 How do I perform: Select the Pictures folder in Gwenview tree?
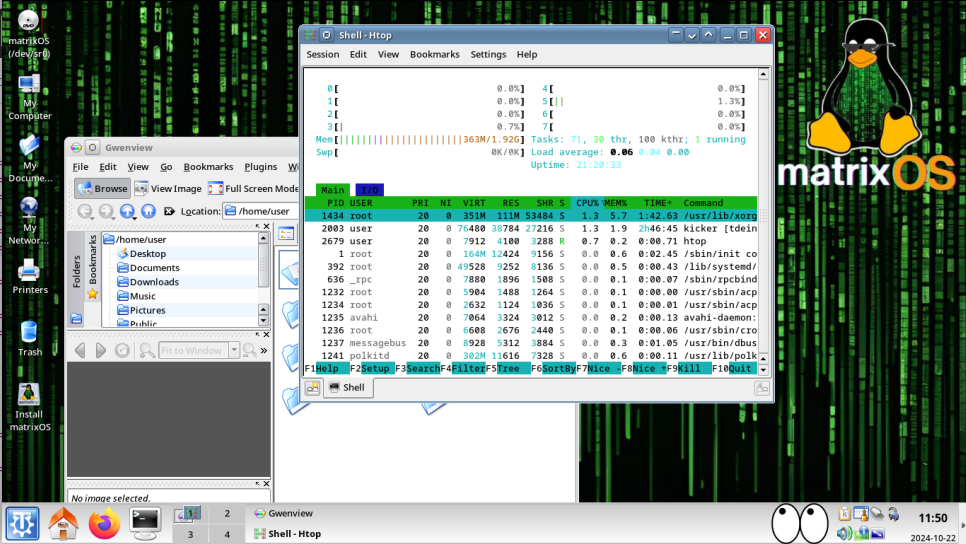pyautogui.click(x=147, y=311)
